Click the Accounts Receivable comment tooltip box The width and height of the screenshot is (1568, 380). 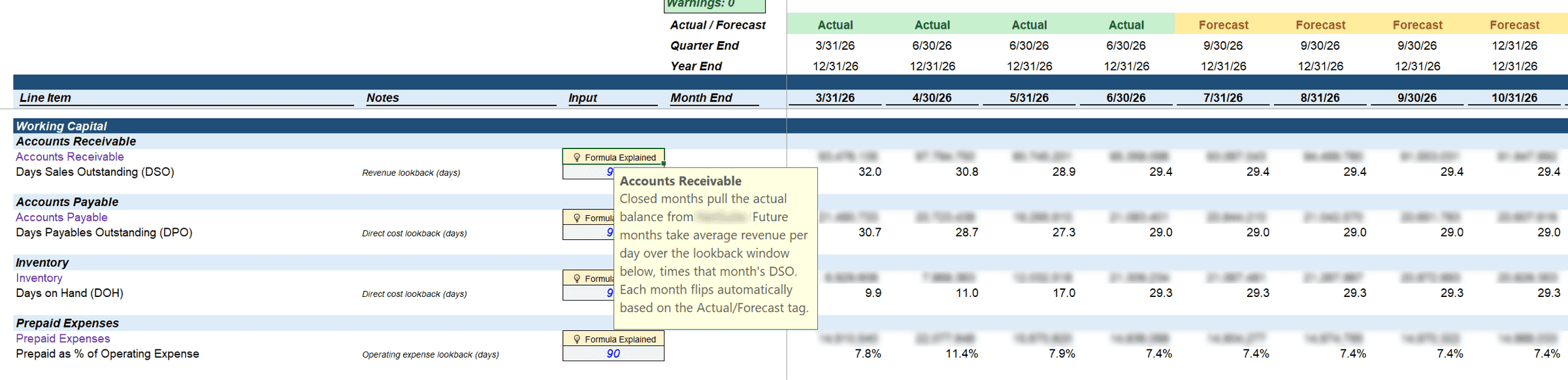coord(715,249)
